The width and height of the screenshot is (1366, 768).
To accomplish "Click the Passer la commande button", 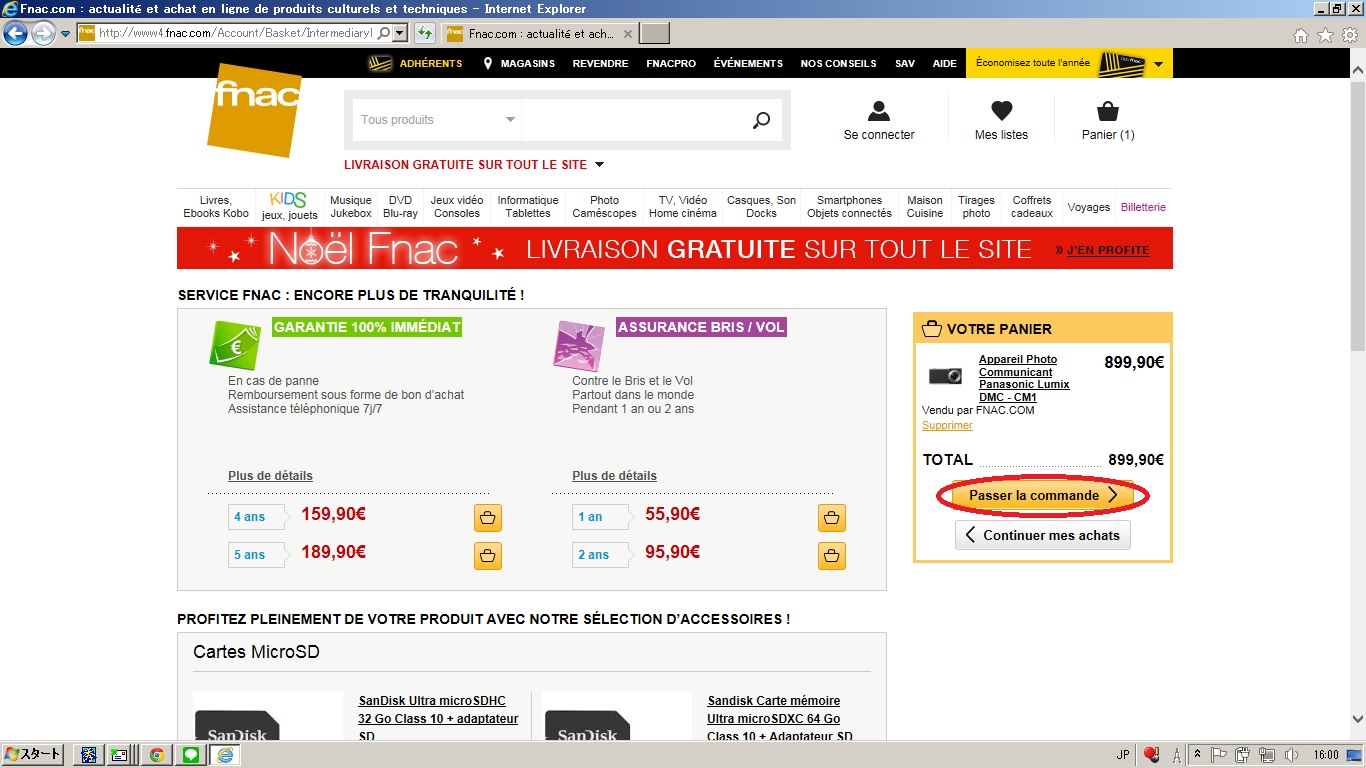I will 1043,496.
